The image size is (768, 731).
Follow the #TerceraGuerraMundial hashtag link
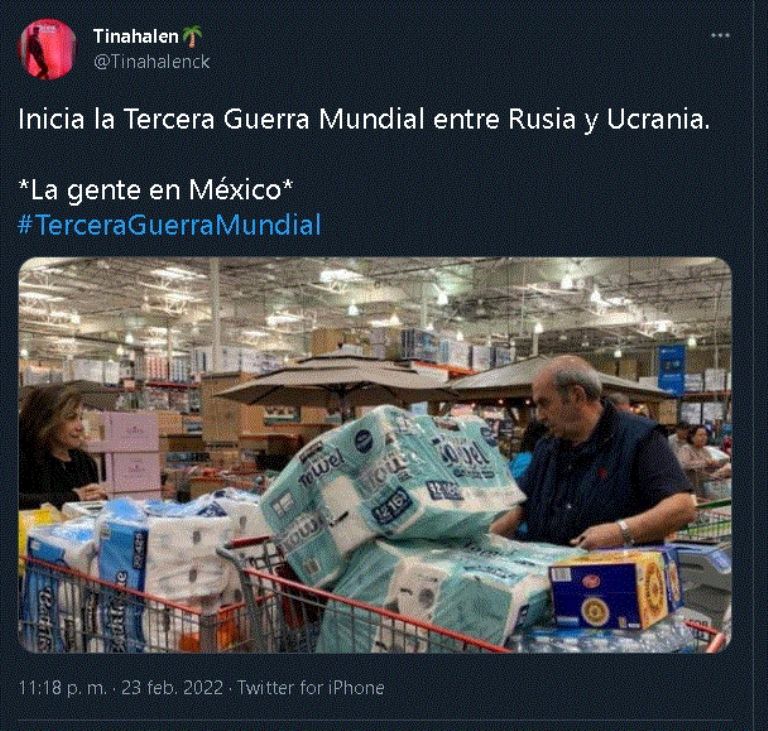point(169,225)
